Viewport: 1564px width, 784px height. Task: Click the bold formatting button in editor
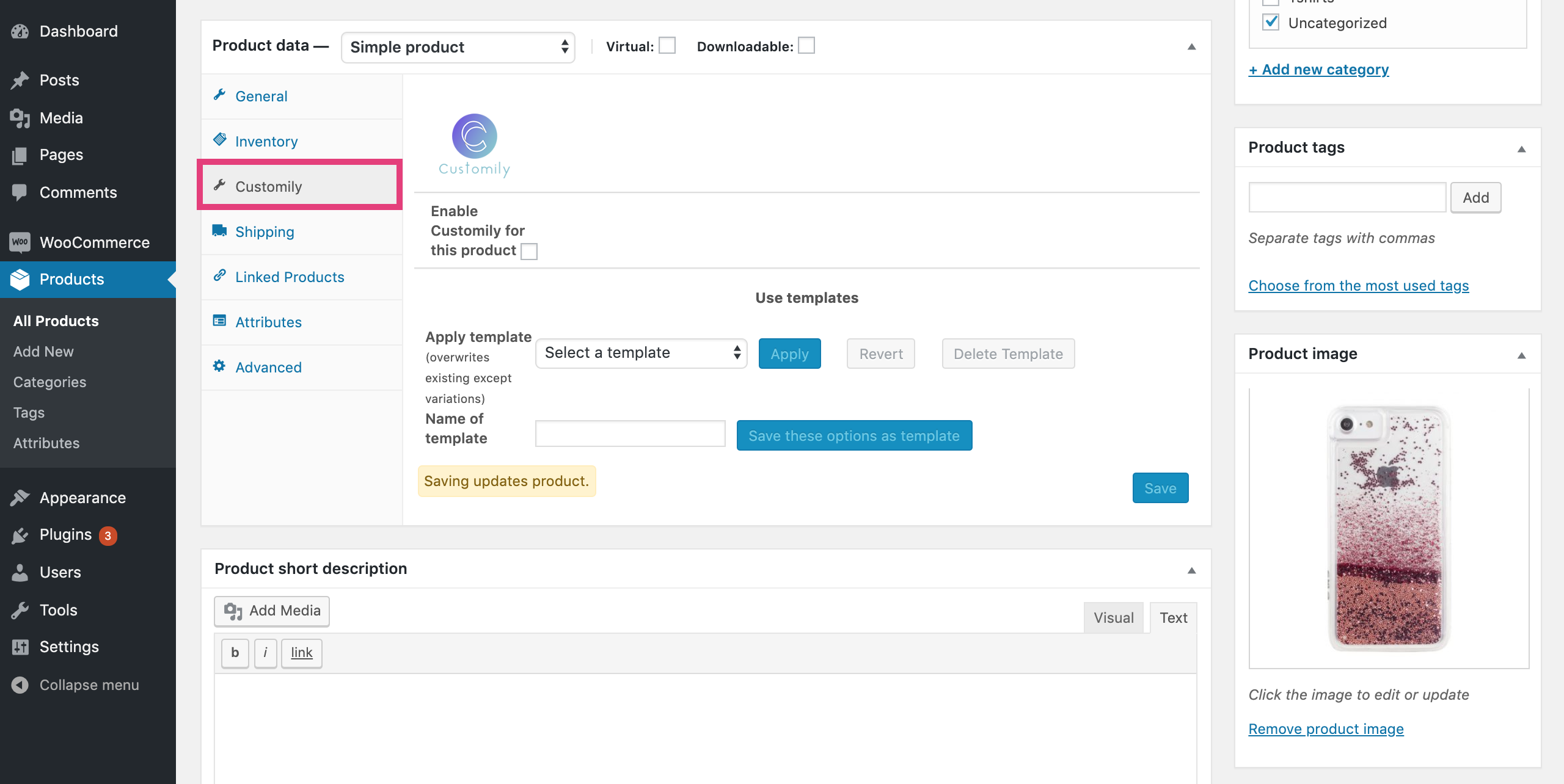tap(234, 653)
